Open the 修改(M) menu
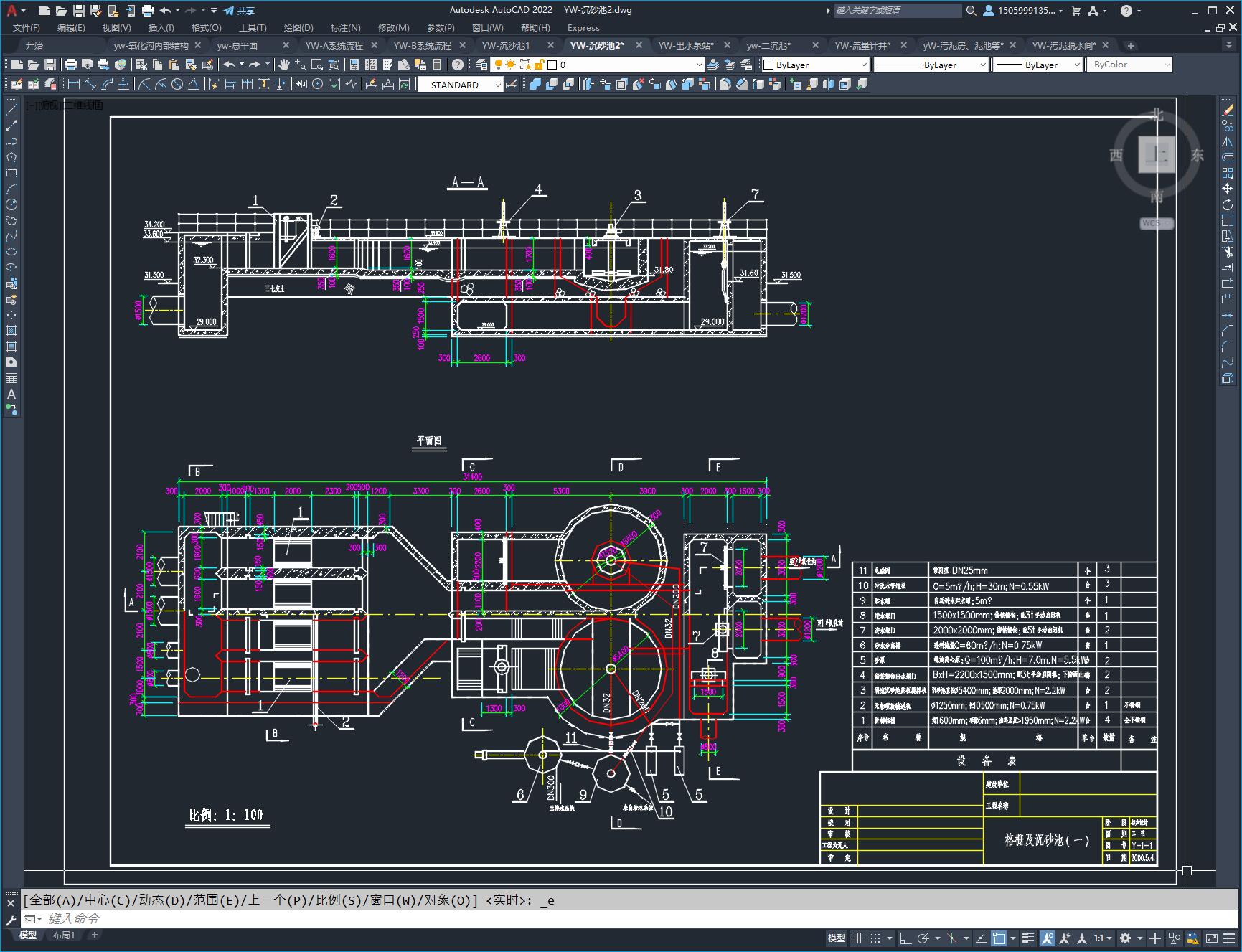The width and height of the screenshot is (1242, 952). 393,27
